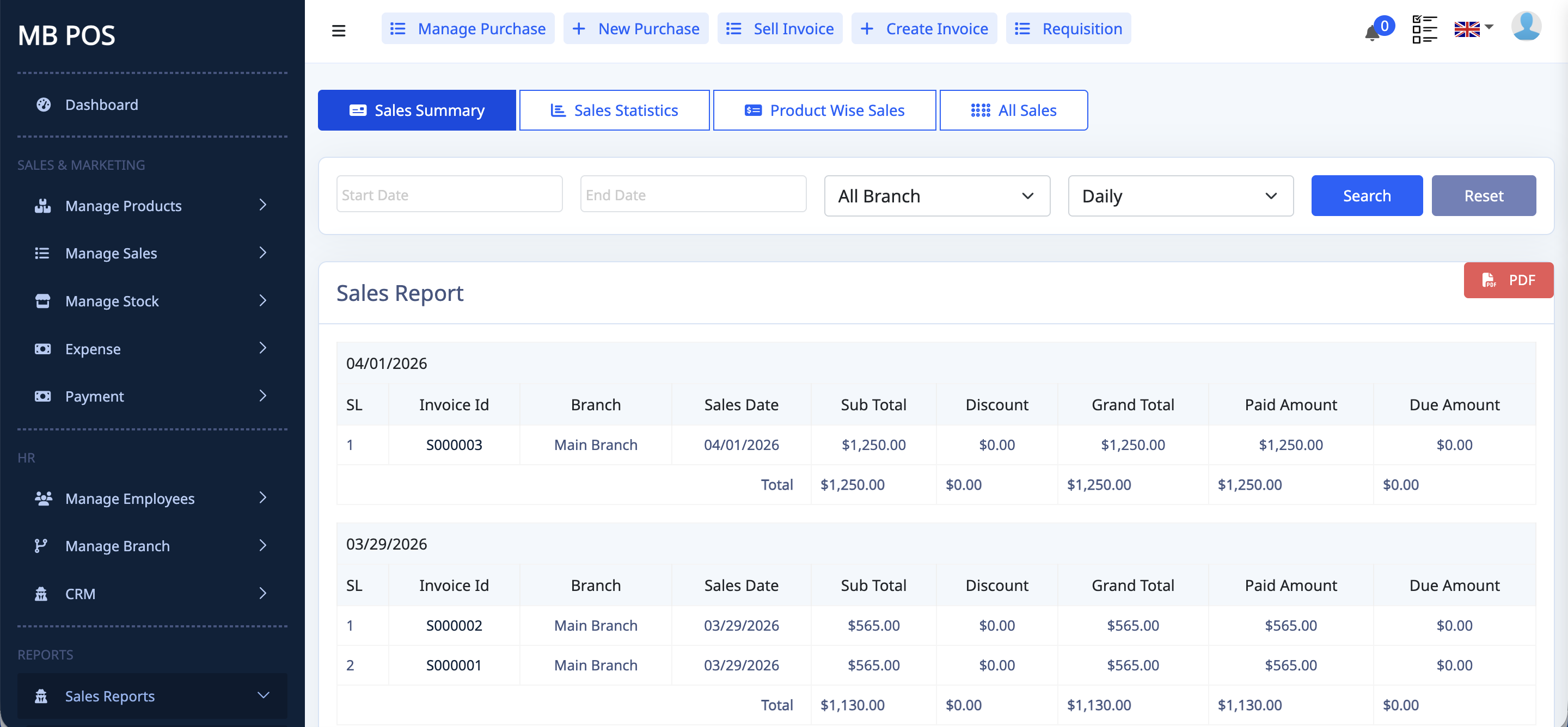Click the notification count badge 0

[x=1384, y=26]
